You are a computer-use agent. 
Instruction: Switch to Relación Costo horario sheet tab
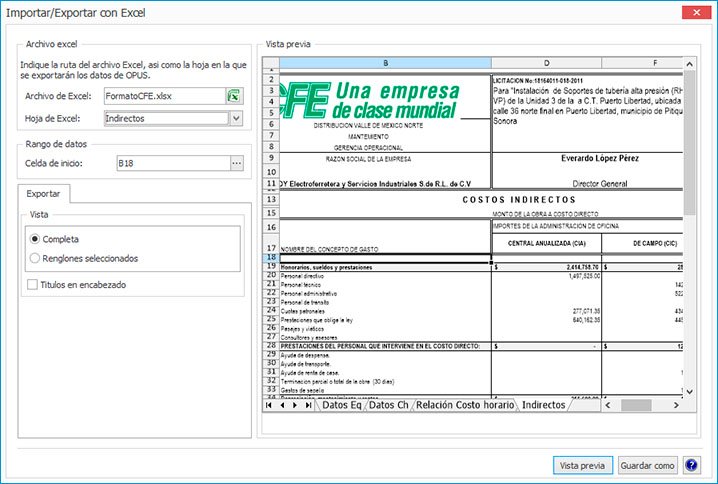tap(466, 406)
